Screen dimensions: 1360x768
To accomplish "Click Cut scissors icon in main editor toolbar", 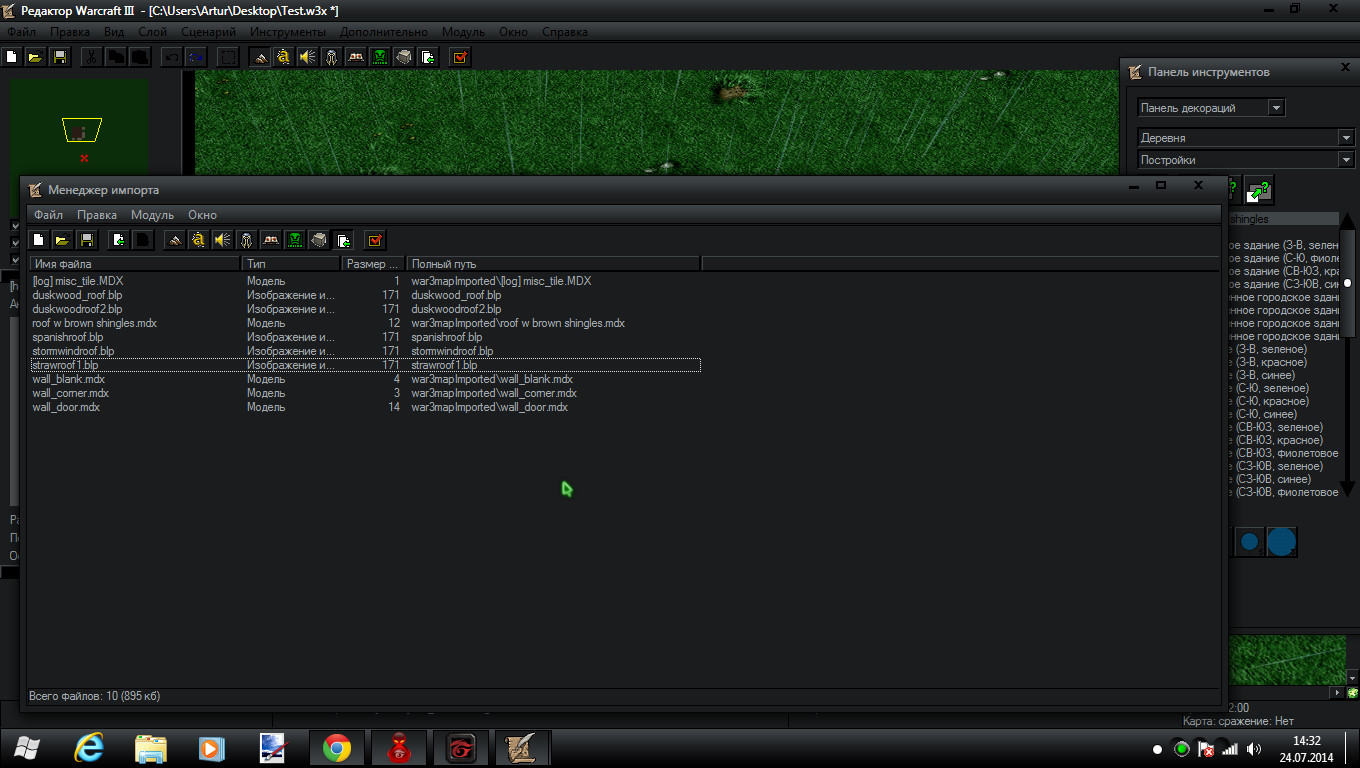I will coord(91,57).
